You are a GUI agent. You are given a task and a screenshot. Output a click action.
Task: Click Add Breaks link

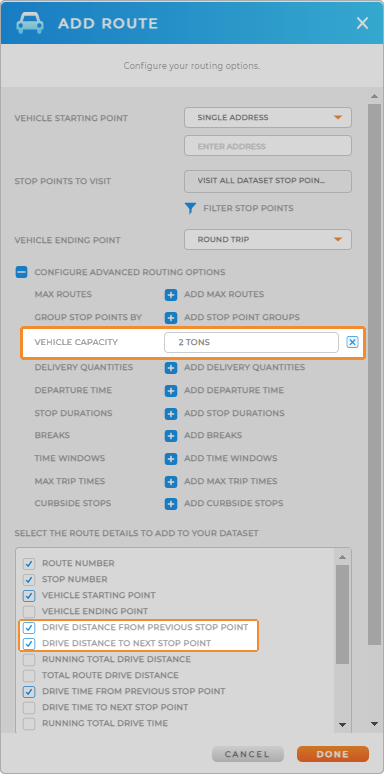[213, 435]
